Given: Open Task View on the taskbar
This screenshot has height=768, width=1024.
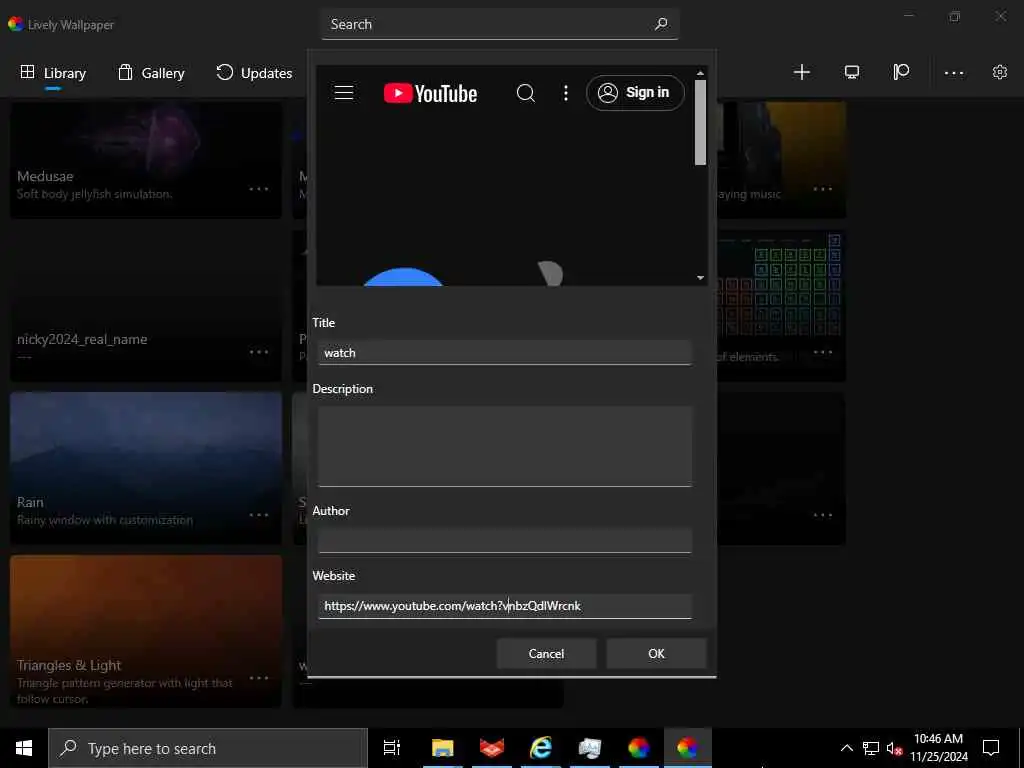Looking at the screenshot, I should [x=392, y=748].
